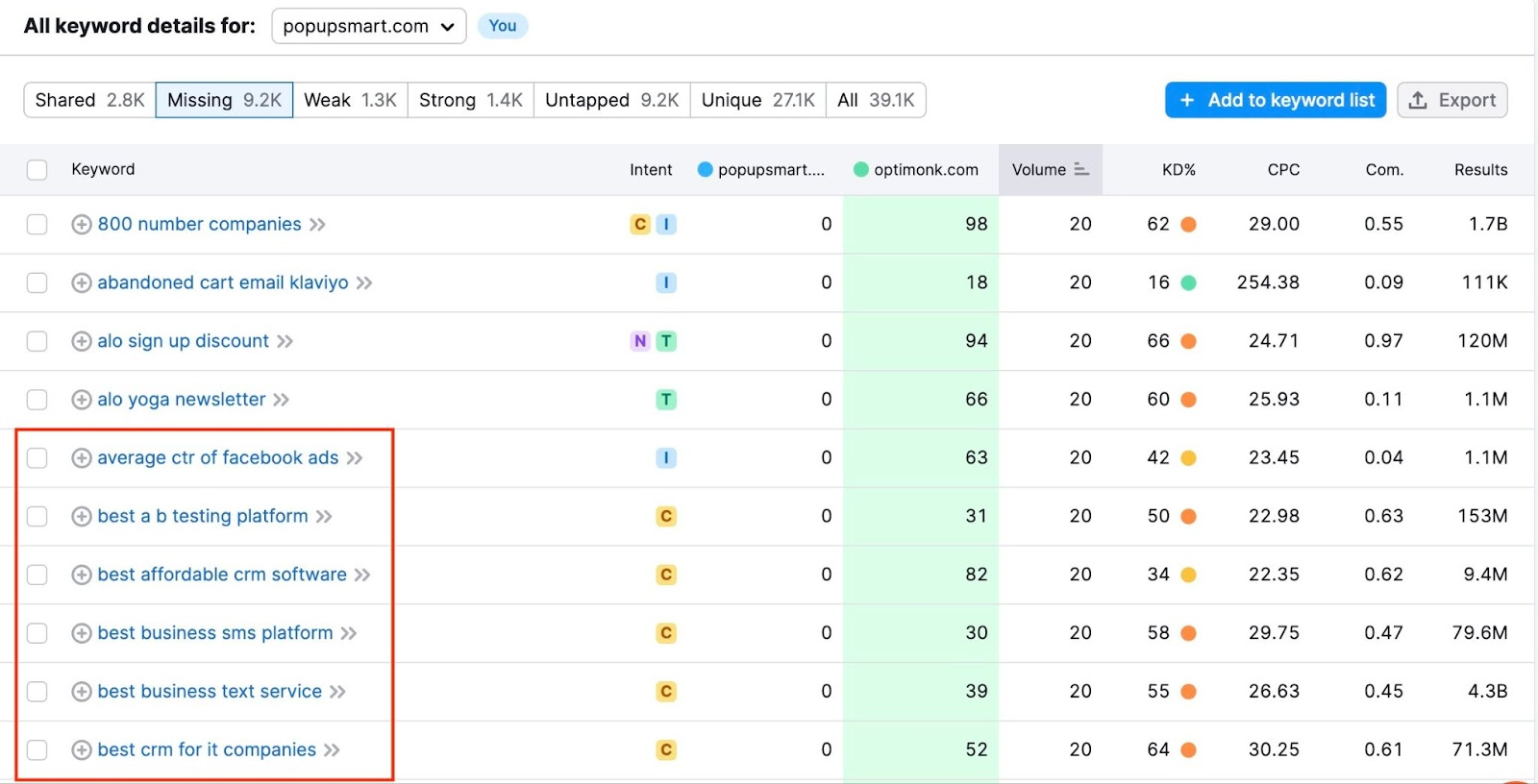Click the Volume sort icon
The height and width of the screenshot is (784, 1538).
1081,170
